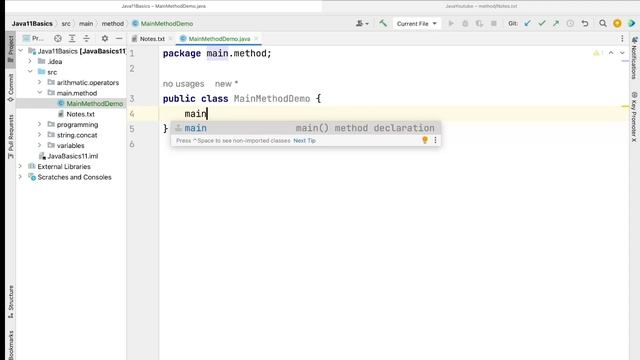Click Select Opened File target icon
This screenshot has height=360, width=640.
[58, 38]
